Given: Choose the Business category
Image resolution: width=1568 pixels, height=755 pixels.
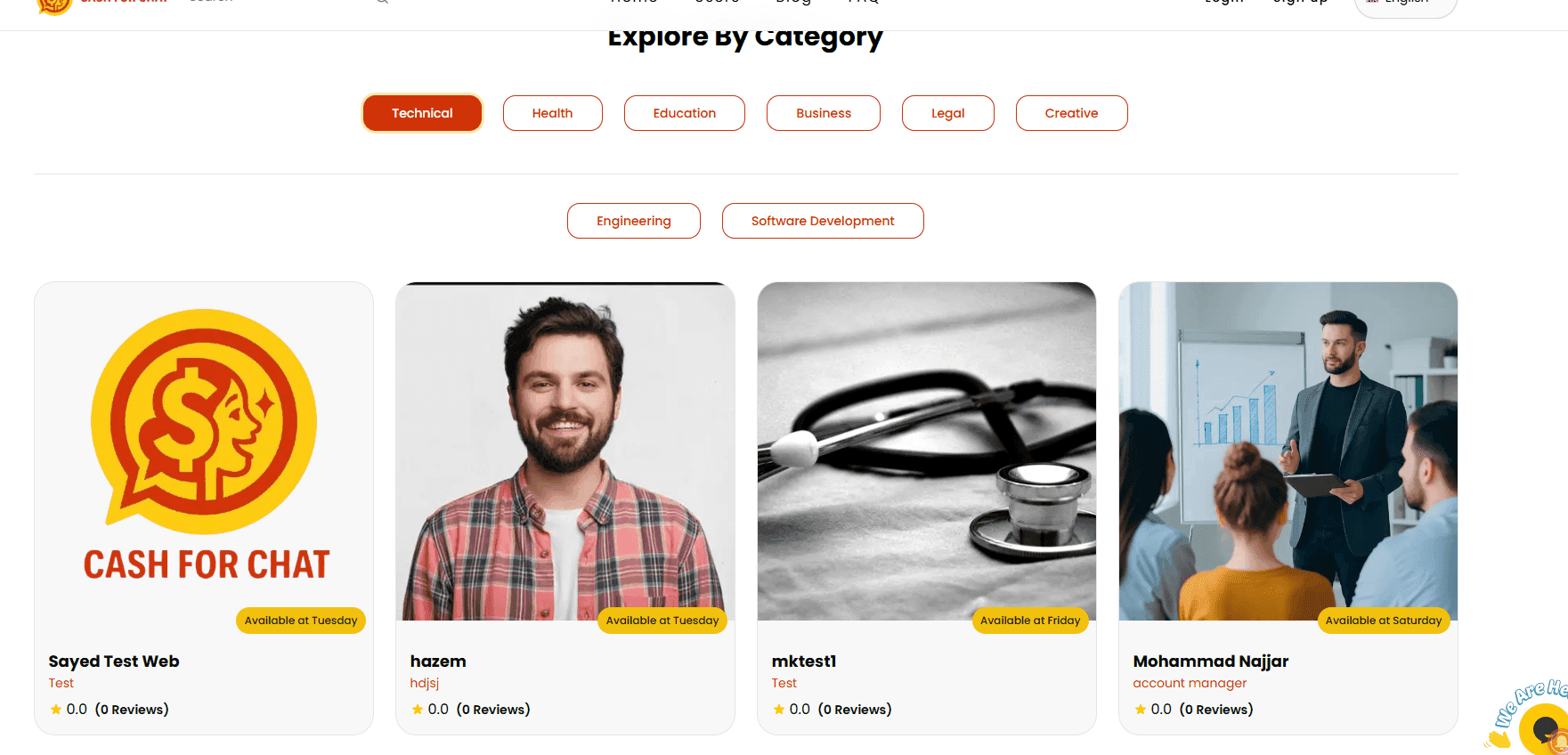Looking at the screenshot, I should tap(823, 113).
